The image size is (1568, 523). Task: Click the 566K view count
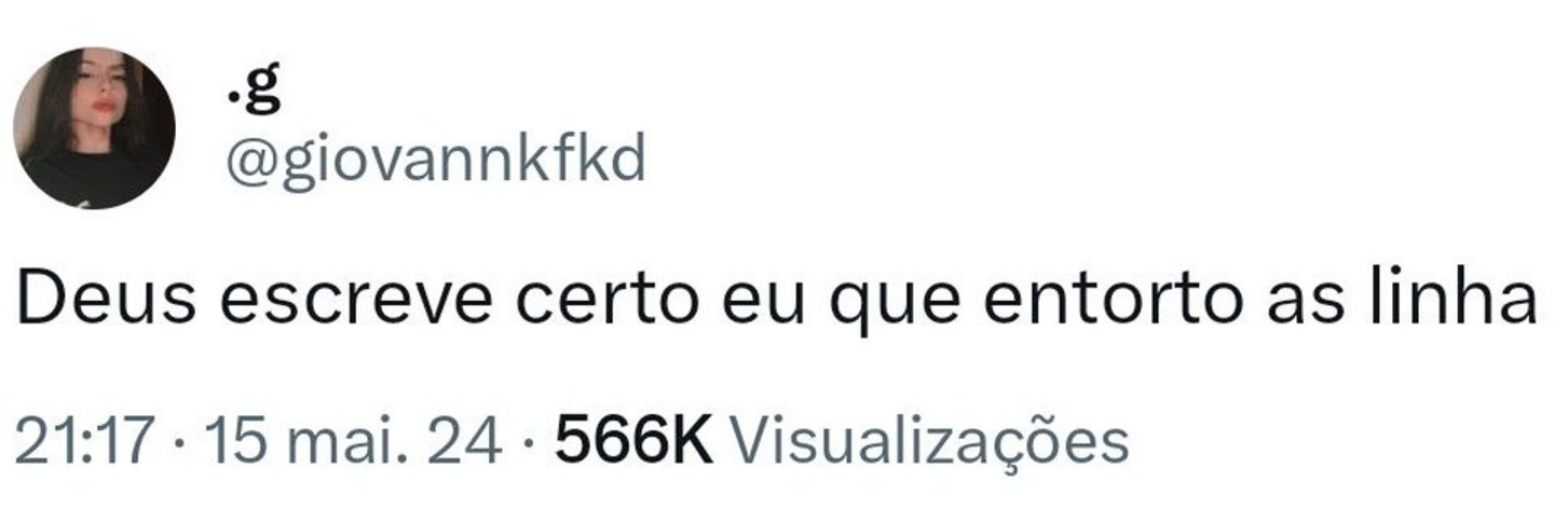click(633, 440)
